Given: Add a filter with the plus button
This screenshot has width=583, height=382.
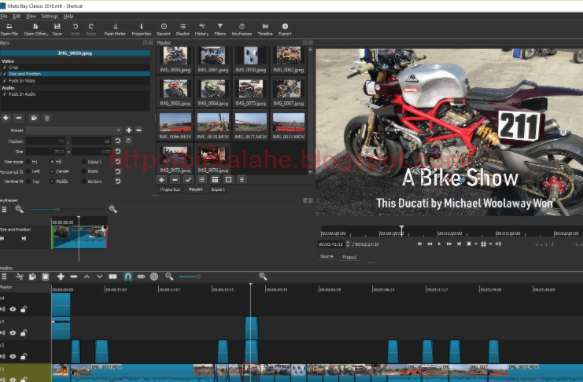Looking at the screenshot, I should click(6, 118).
